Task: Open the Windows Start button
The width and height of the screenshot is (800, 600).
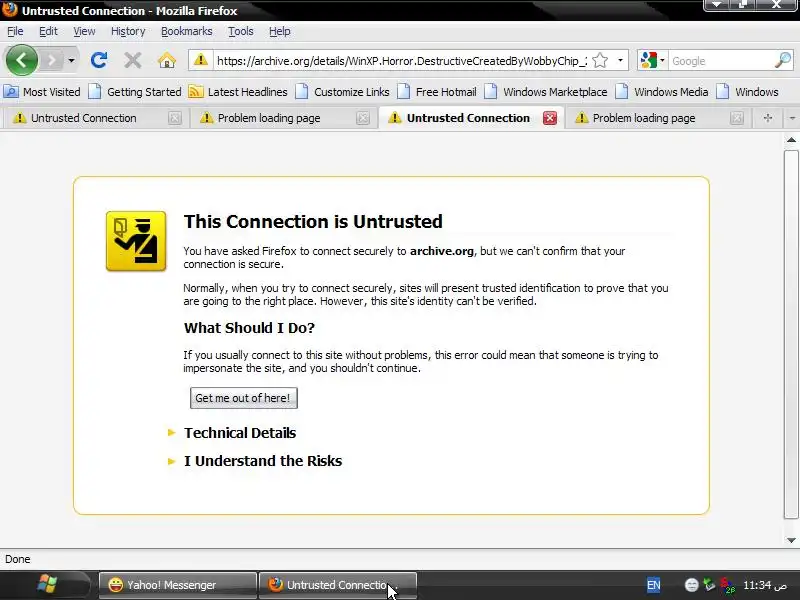Action: (x=47, y=585)
